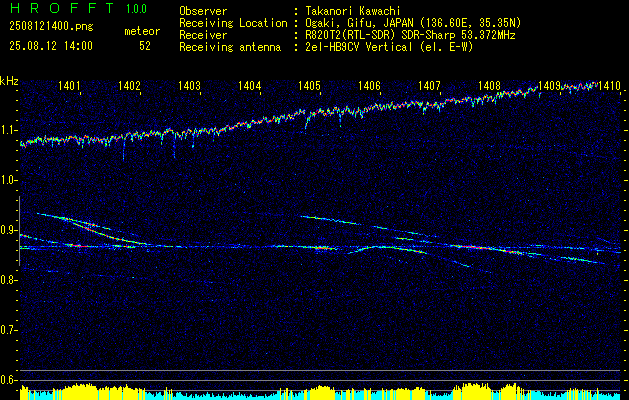The image size is (629, 400).
Task: Click the 1410 time axis marker
Action: point(609,85)
